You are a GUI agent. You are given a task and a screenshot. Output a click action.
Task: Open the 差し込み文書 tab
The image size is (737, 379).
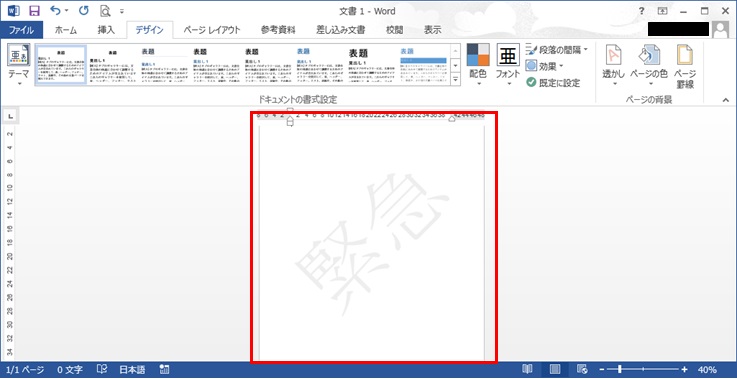tap(340, 30)
